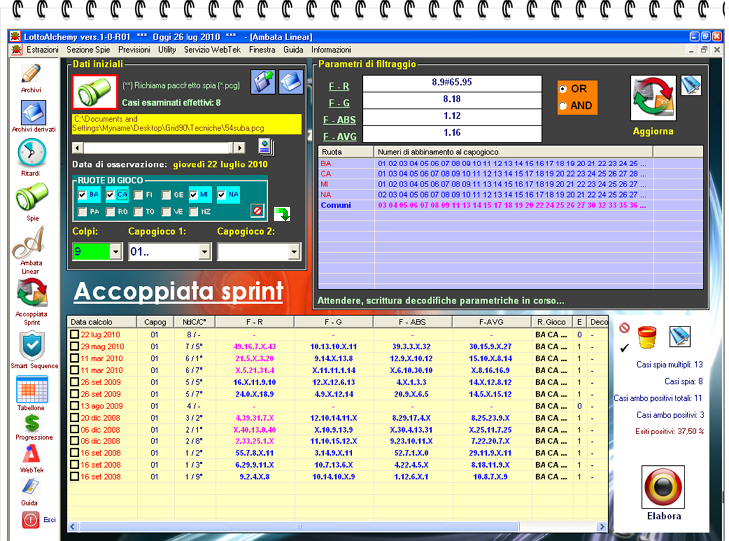
Task: Open the Capogioco 2 dropdown
Action: pos(293,251)
